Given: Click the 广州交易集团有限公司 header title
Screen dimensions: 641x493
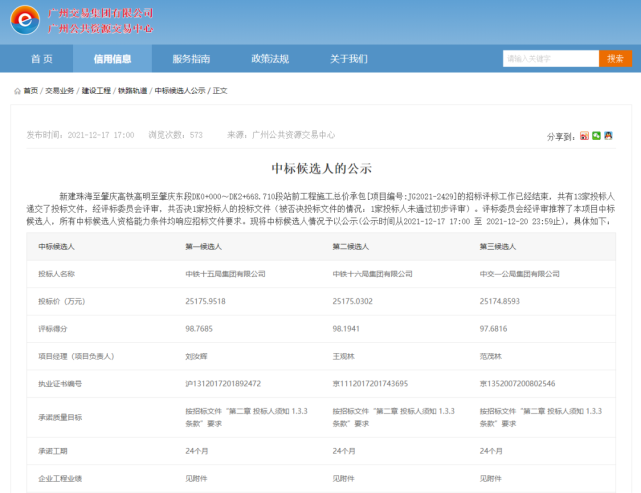Looking at the screenshot, I should (x=100, y=13).
